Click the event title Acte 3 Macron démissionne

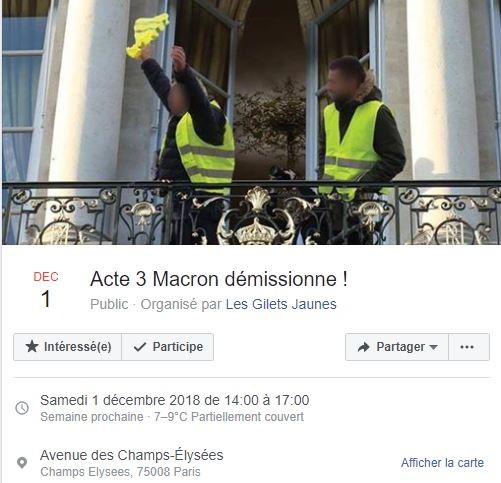[x=219, y=279]
